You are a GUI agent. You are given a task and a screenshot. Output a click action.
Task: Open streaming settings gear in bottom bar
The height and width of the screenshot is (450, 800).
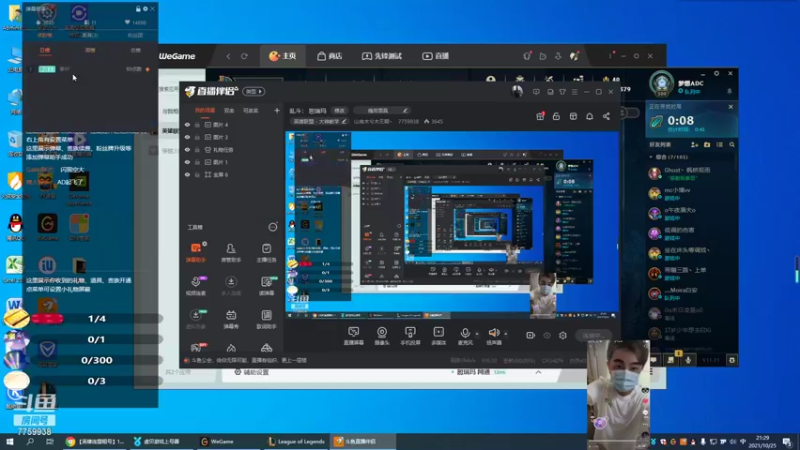(x=563, y=335)
